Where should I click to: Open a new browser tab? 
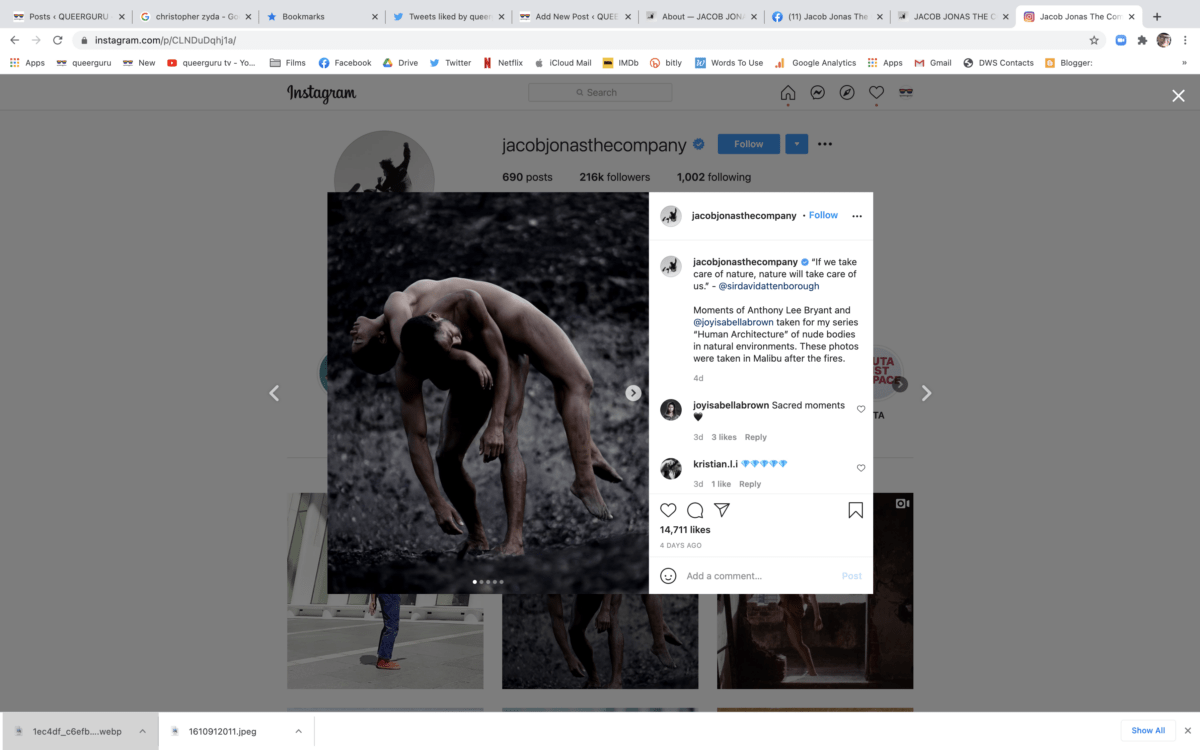tap(1157, 16)
